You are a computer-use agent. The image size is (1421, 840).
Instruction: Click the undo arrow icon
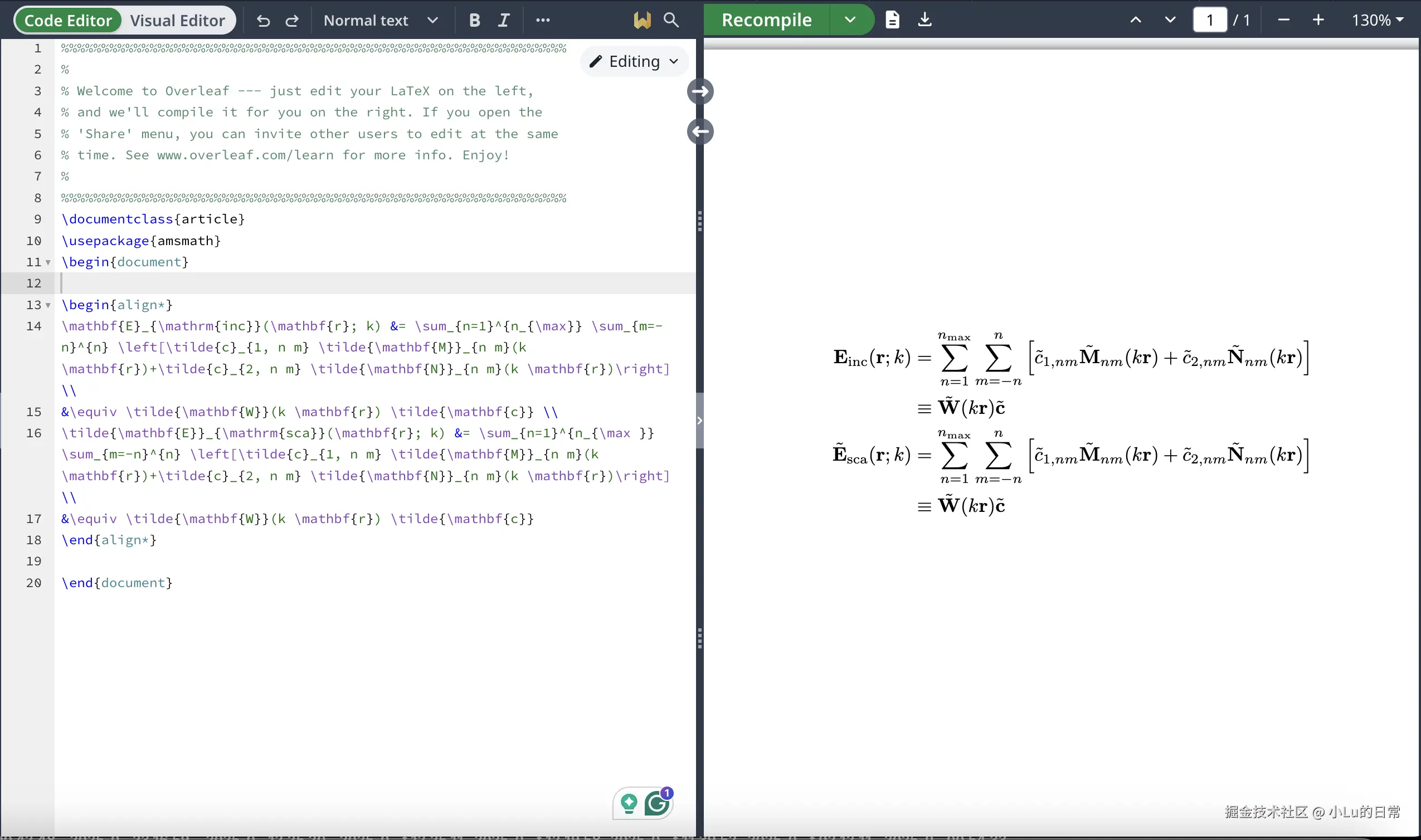pyautogui.click(x=263, y=21)
